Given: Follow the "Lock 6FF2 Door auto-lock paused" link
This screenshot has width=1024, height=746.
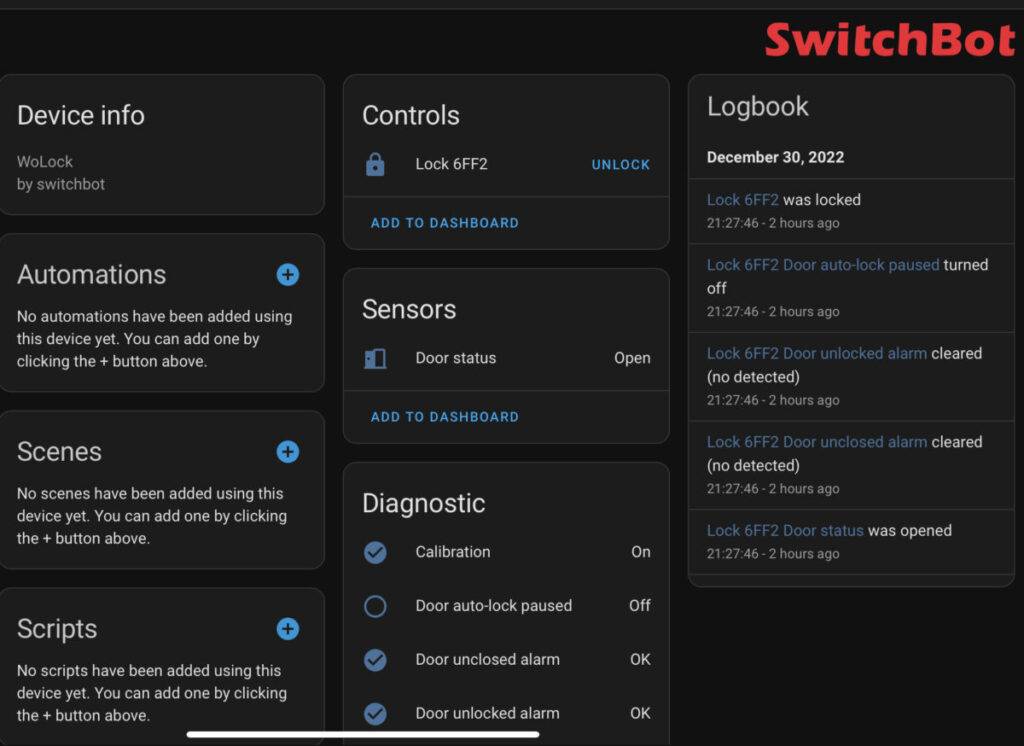Looking at the screenshot, I should pos(820,265).
